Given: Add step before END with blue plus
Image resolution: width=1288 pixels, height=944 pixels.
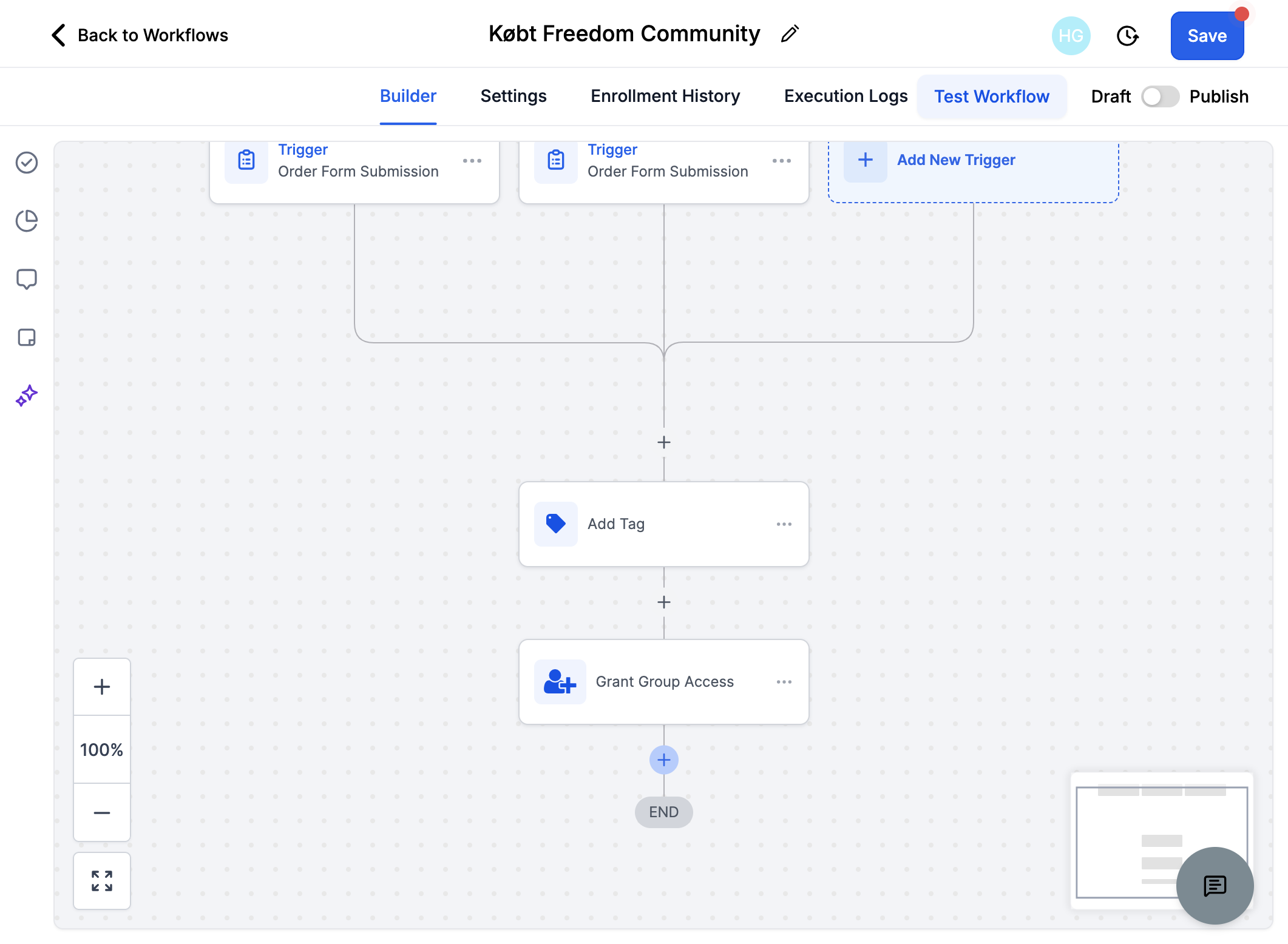Looking at the screenshot, I should pyautogui.click(x=664, y=760).
